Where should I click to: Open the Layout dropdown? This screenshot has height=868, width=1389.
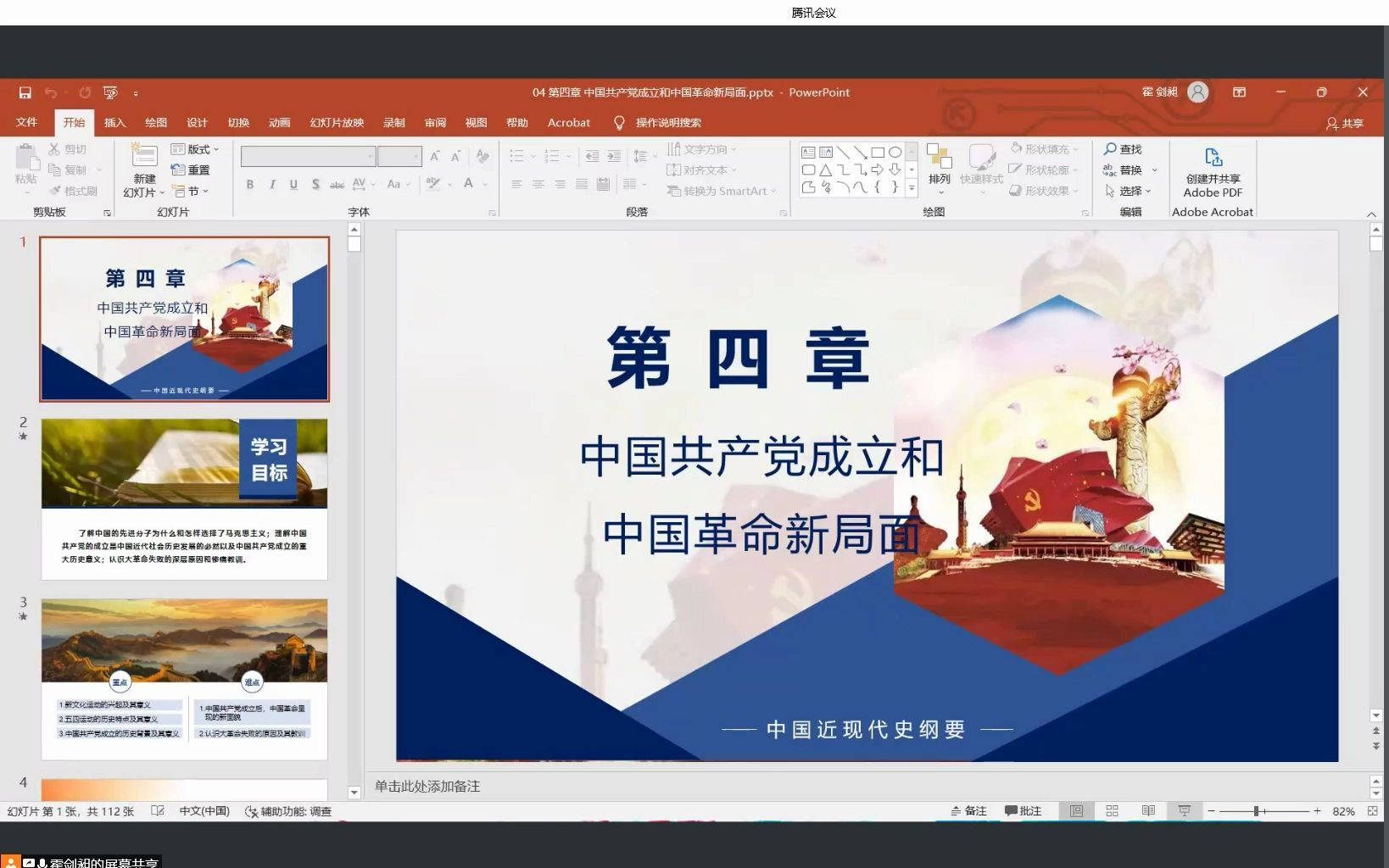click(x=195, y=149)
